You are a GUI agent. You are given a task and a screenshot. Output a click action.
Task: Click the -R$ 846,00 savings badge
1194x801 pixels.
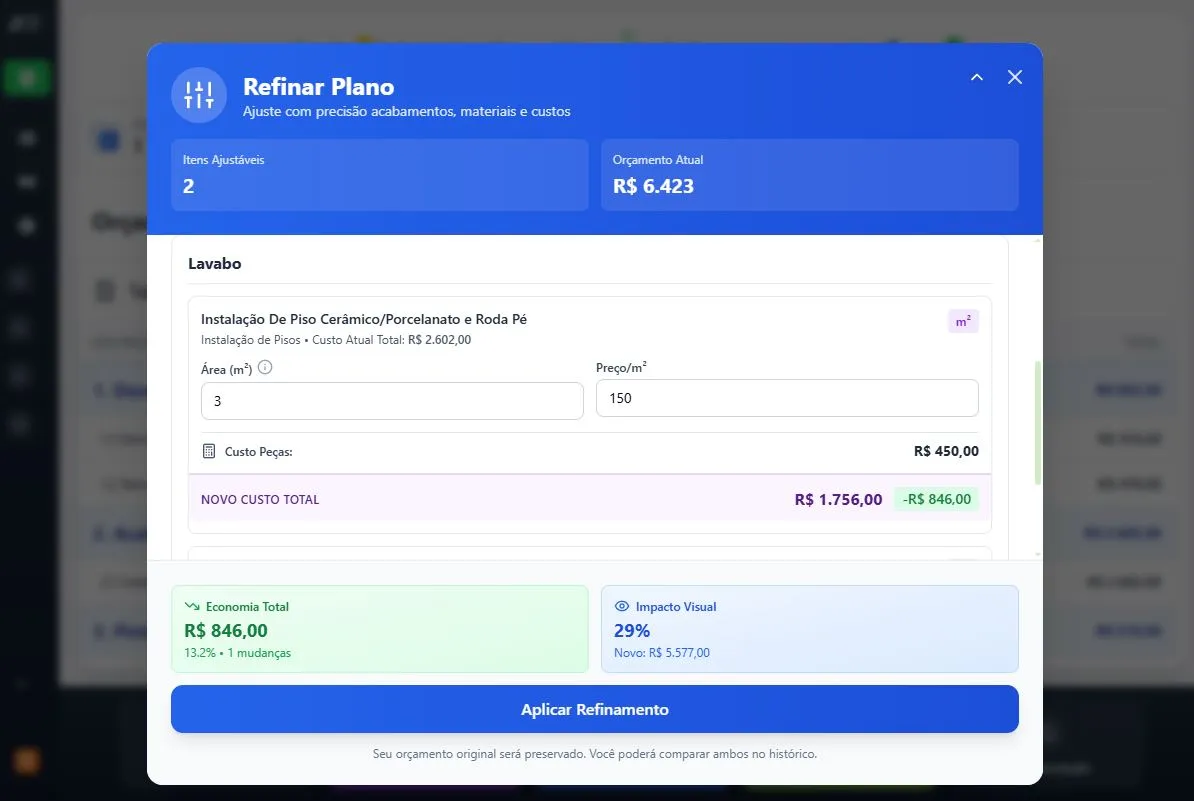pos(936,498)
